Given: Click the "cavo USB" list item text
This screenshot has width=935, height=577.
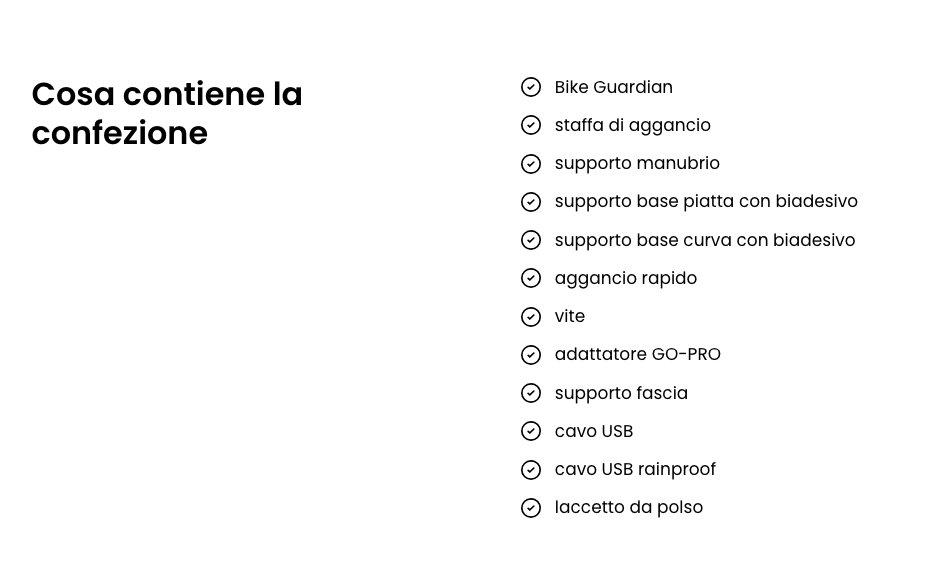Looking at the screenshot, I should 593,431.
